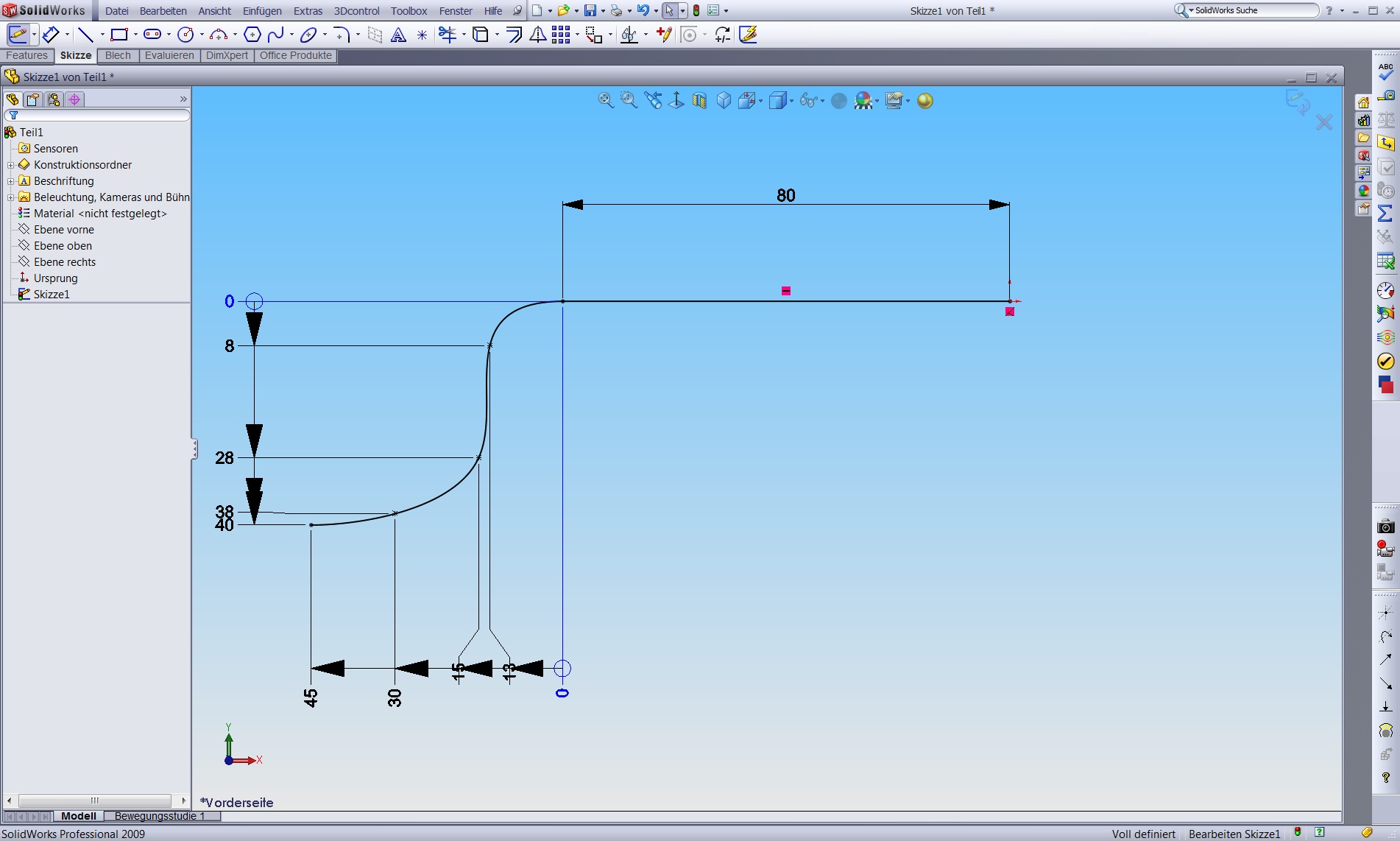The width and height of the screenshot is (1400, 841).
Task: Click the feature tree filter field
Action: point(100,116)
